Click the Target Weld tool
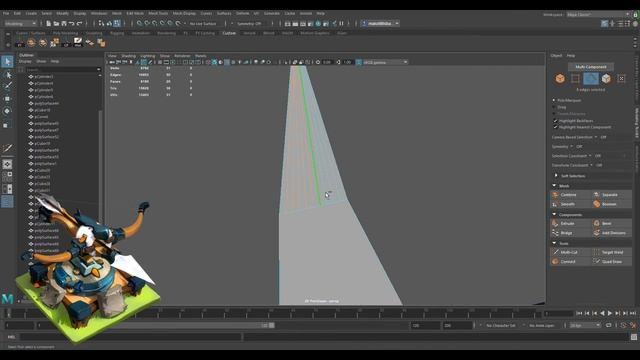This screenshot has width=640, height=360. click(611, 252)
